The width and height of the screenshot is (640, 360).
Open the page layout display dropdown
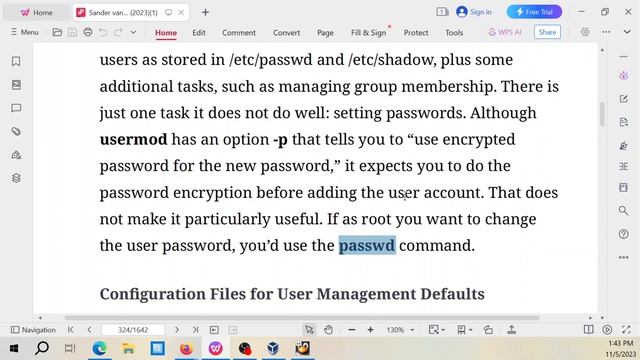463,330
